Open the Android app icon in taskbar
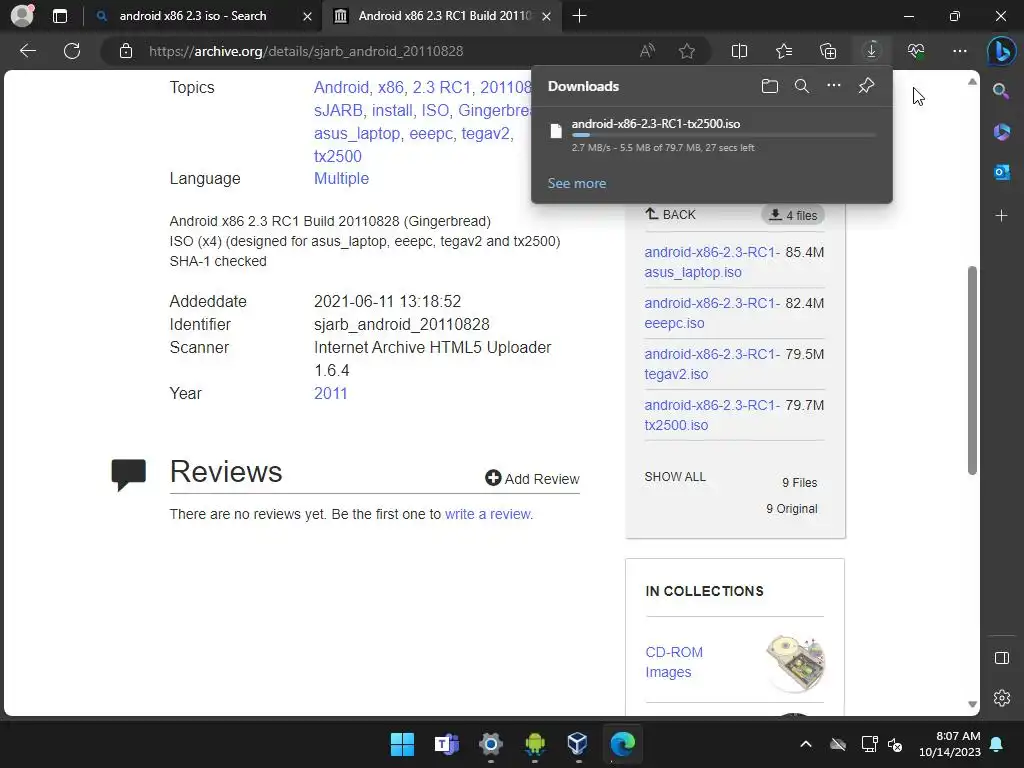 click(x=534, y=744)
